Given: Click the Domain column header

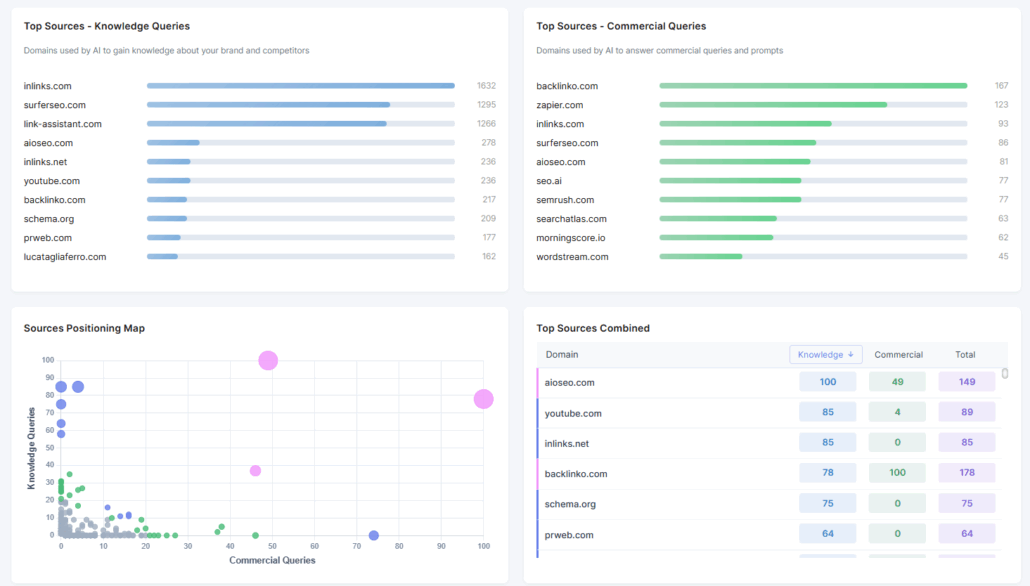Looking at the screenshot, I should pyautogui.click(x=562, y=354).
